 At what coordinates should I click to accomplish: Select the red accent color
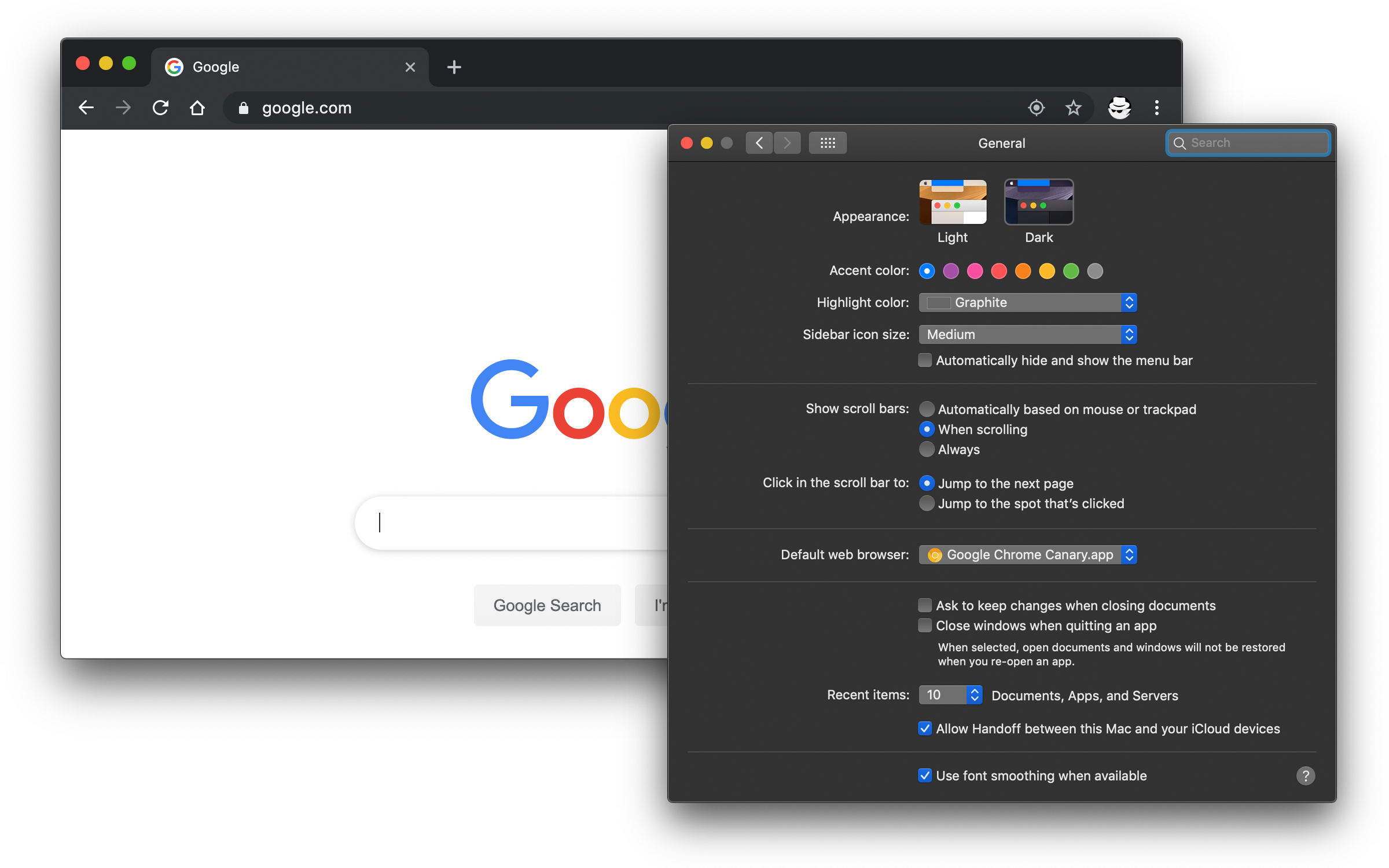tap(999, 271)
